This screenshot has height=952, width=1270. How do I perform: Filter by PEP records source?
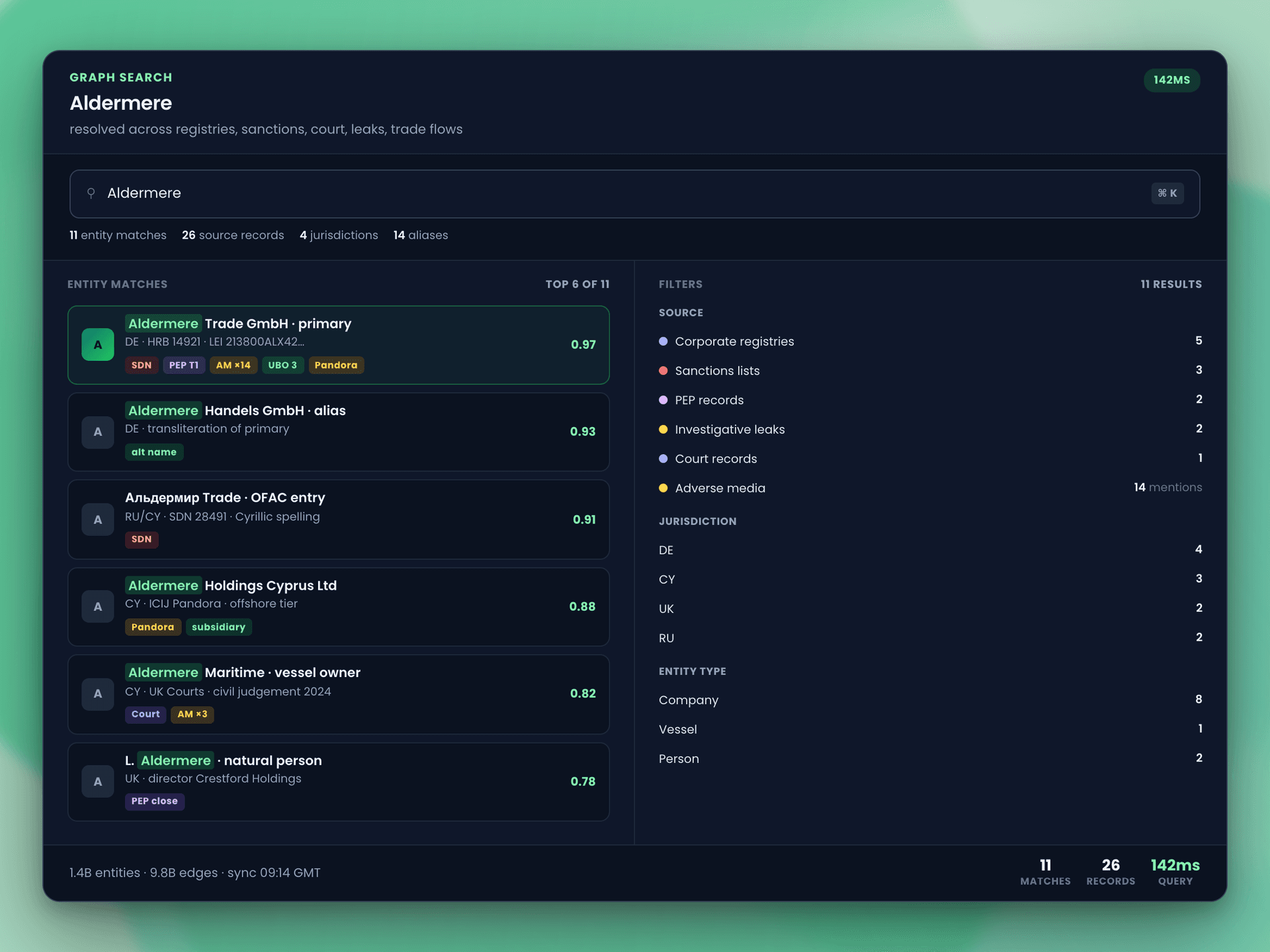[930, 400]
